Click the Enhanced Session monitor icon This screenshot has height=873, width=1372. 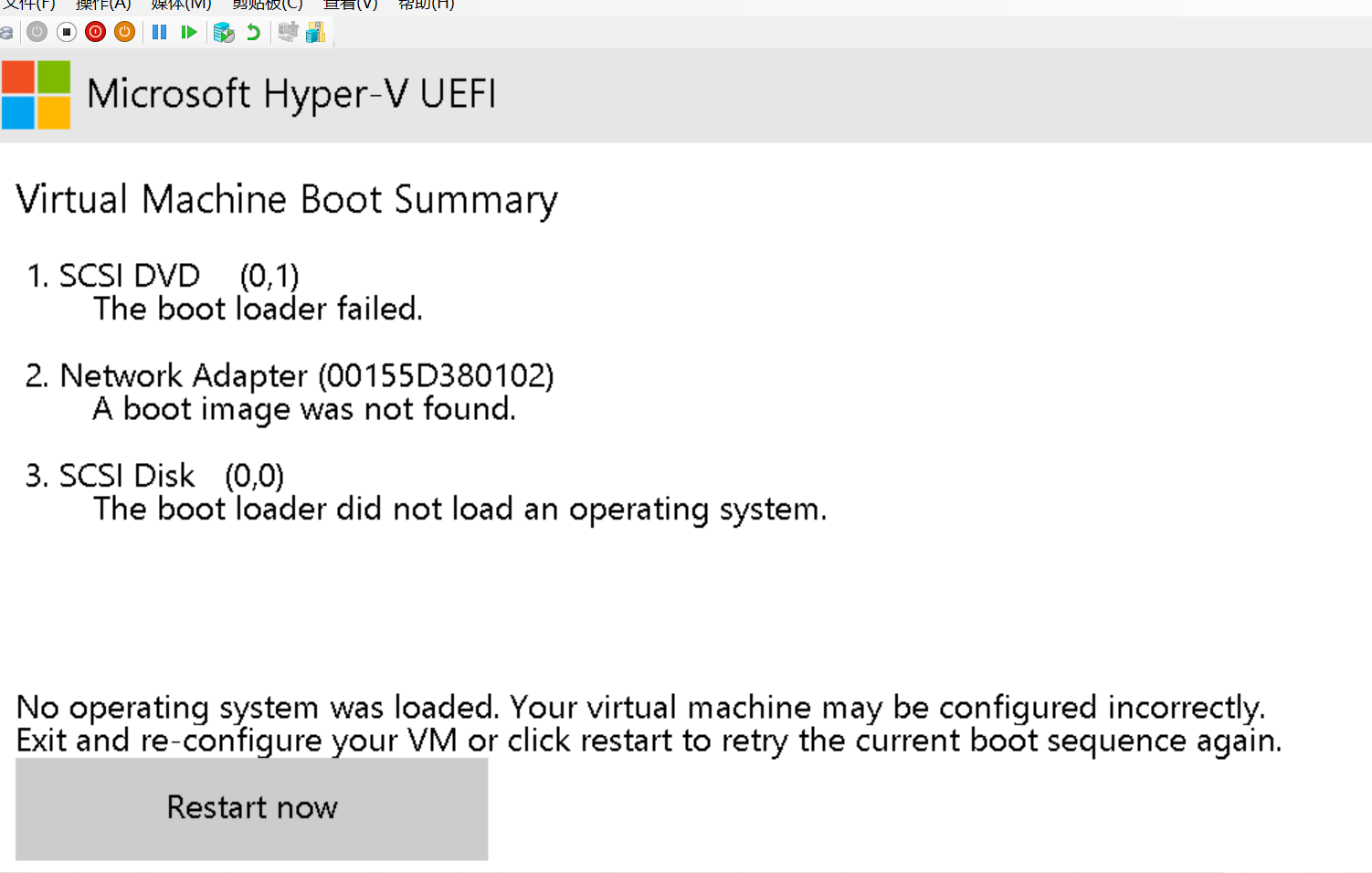(288, 32)
